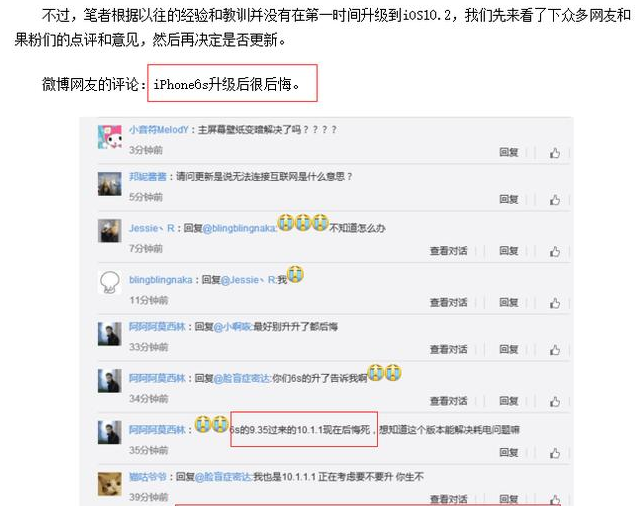Click thumbs-up on the 邦妮酱酱 comment
Screen dimensions: 637x506
pyautogui.click(x=555, y=200)
